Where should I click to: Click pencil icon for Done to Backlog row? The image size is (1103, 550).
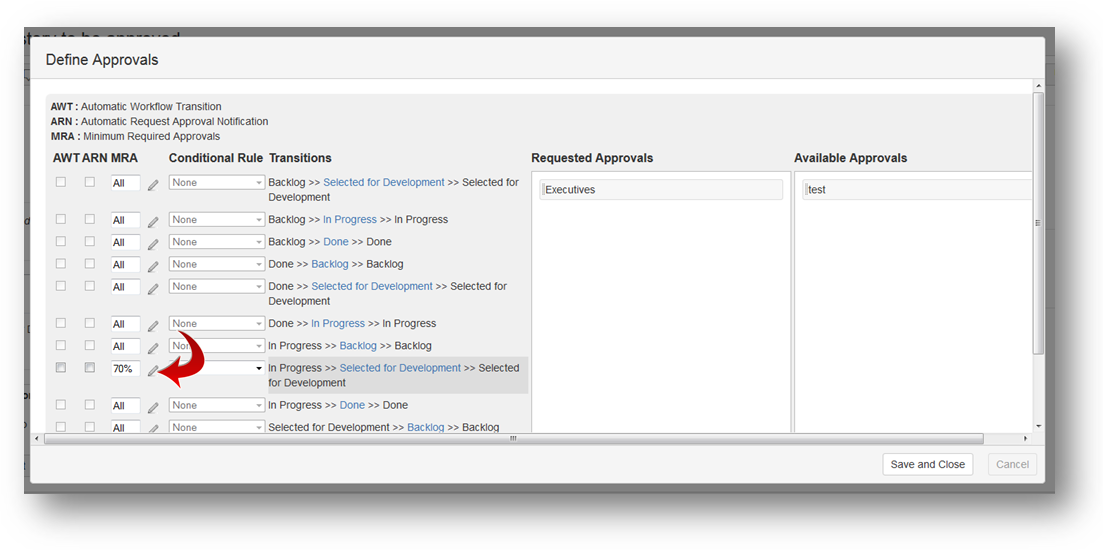pos(153,266)
